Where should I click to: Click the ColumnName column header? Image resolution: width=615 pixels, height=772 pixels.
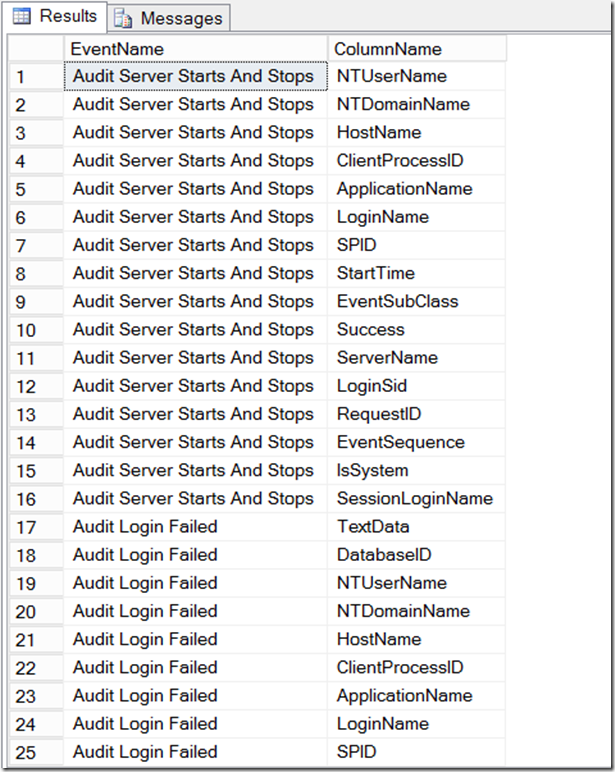[x=417, y=48]
